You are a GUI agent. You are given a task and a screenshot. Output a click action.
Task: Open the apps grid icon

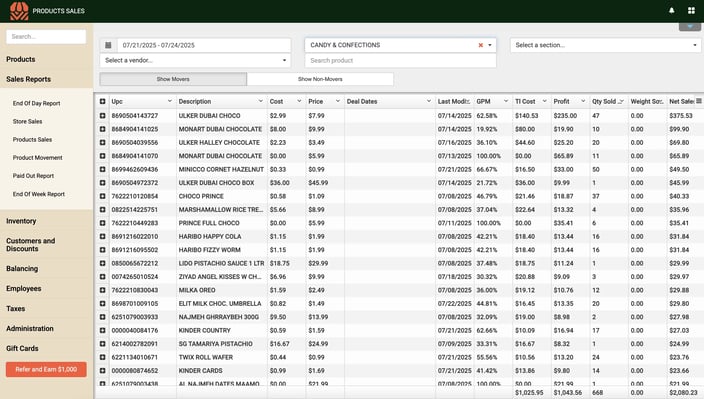(691, 10)
